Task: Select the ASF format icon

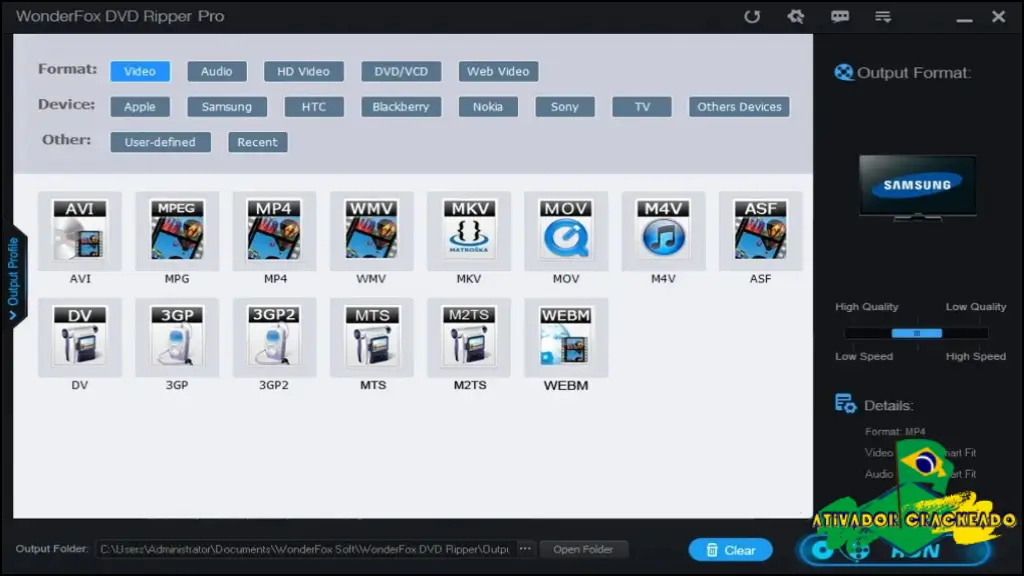Action: [x=760, y=231]
